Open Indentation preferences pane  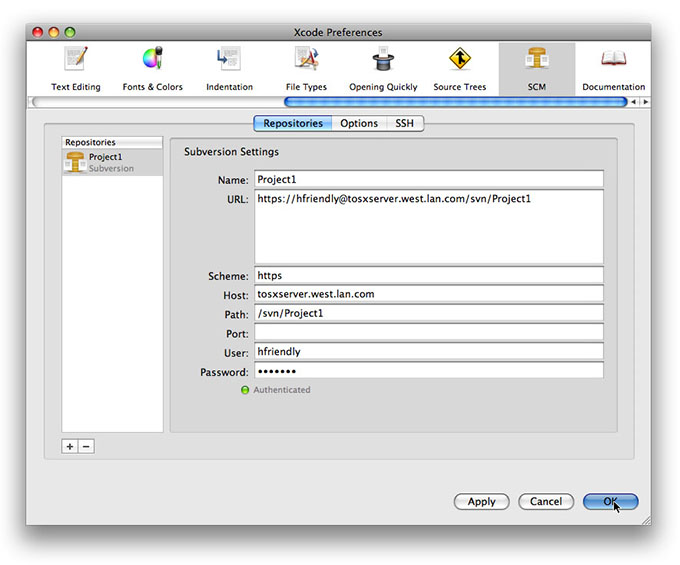pyautogui.click(x=229, y=69)
